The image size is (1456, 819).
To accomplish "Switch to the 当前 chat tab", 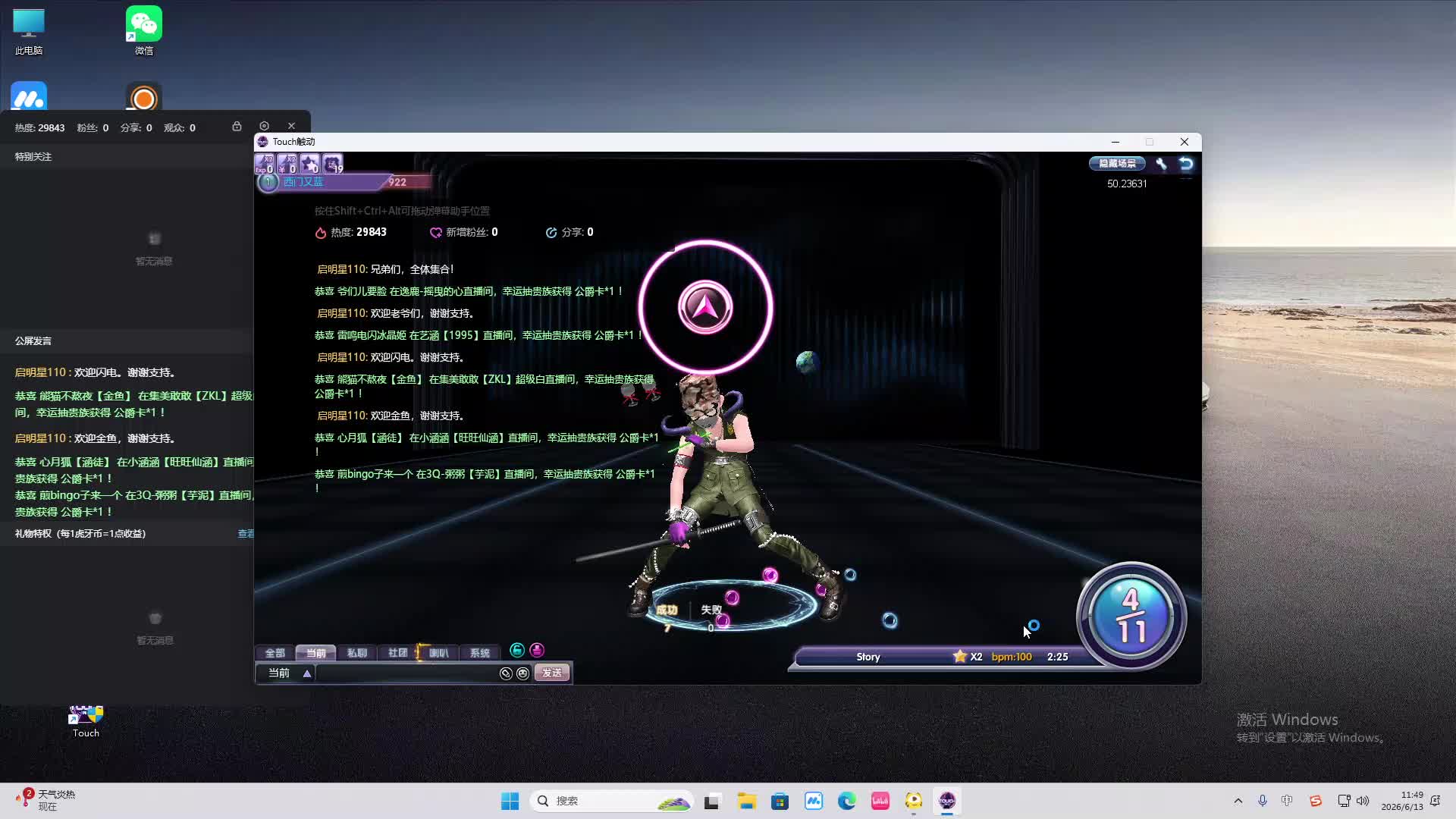I will coord(315,653).
